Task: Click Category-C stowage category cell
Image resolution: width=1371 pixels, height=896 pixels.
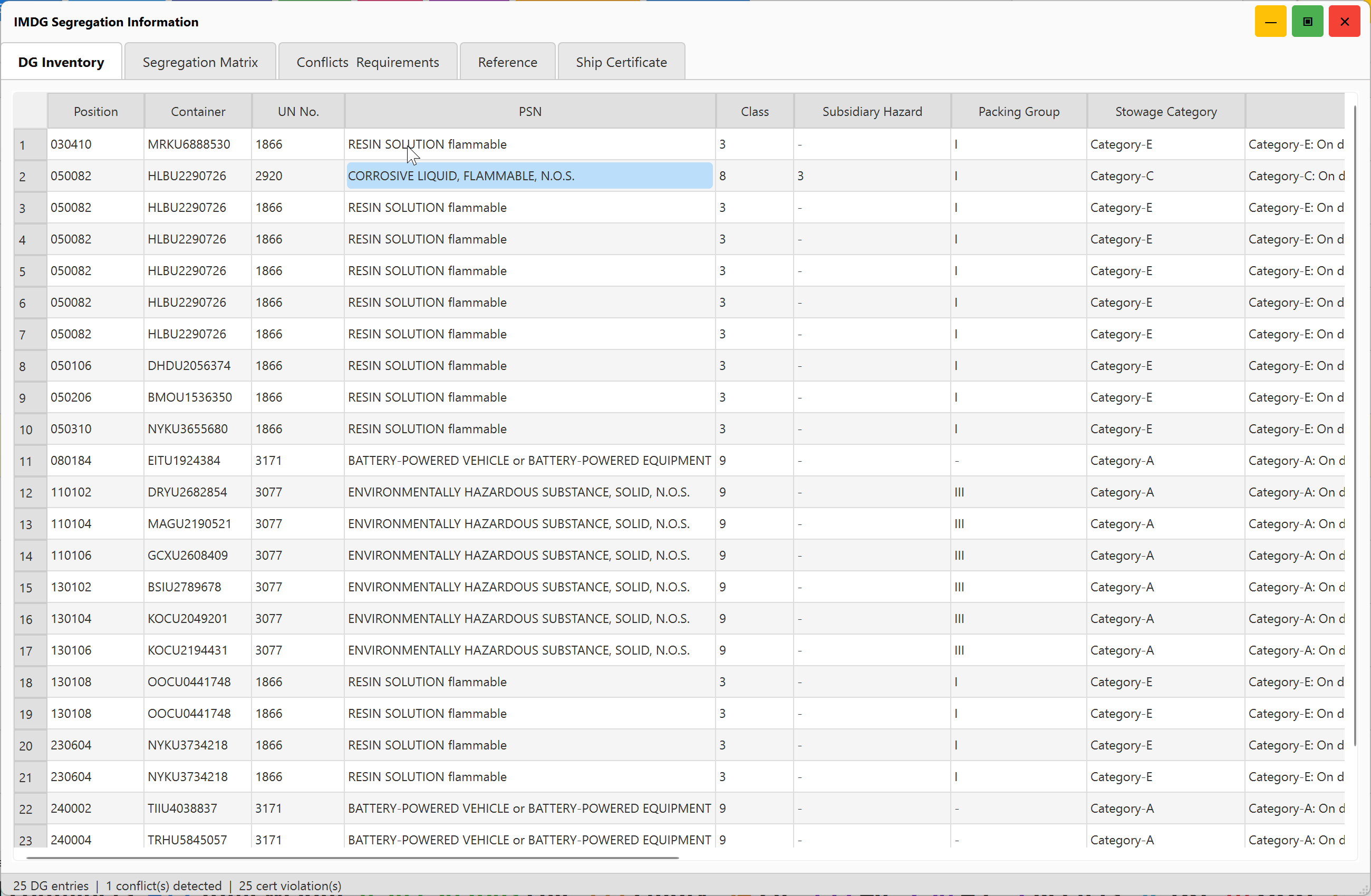Action: point(1165,176)
